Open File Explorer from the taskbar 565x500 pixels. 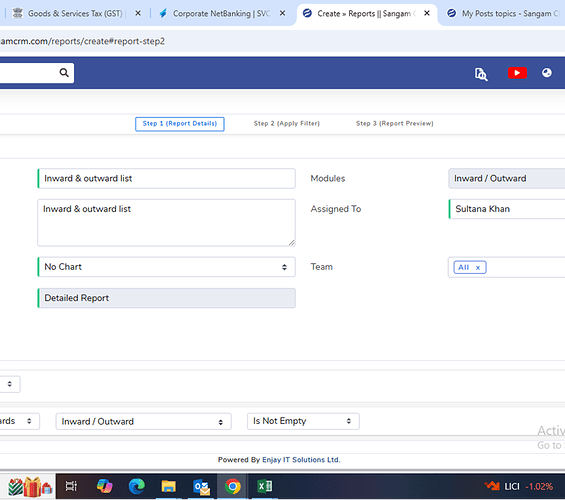coord(168,486)
